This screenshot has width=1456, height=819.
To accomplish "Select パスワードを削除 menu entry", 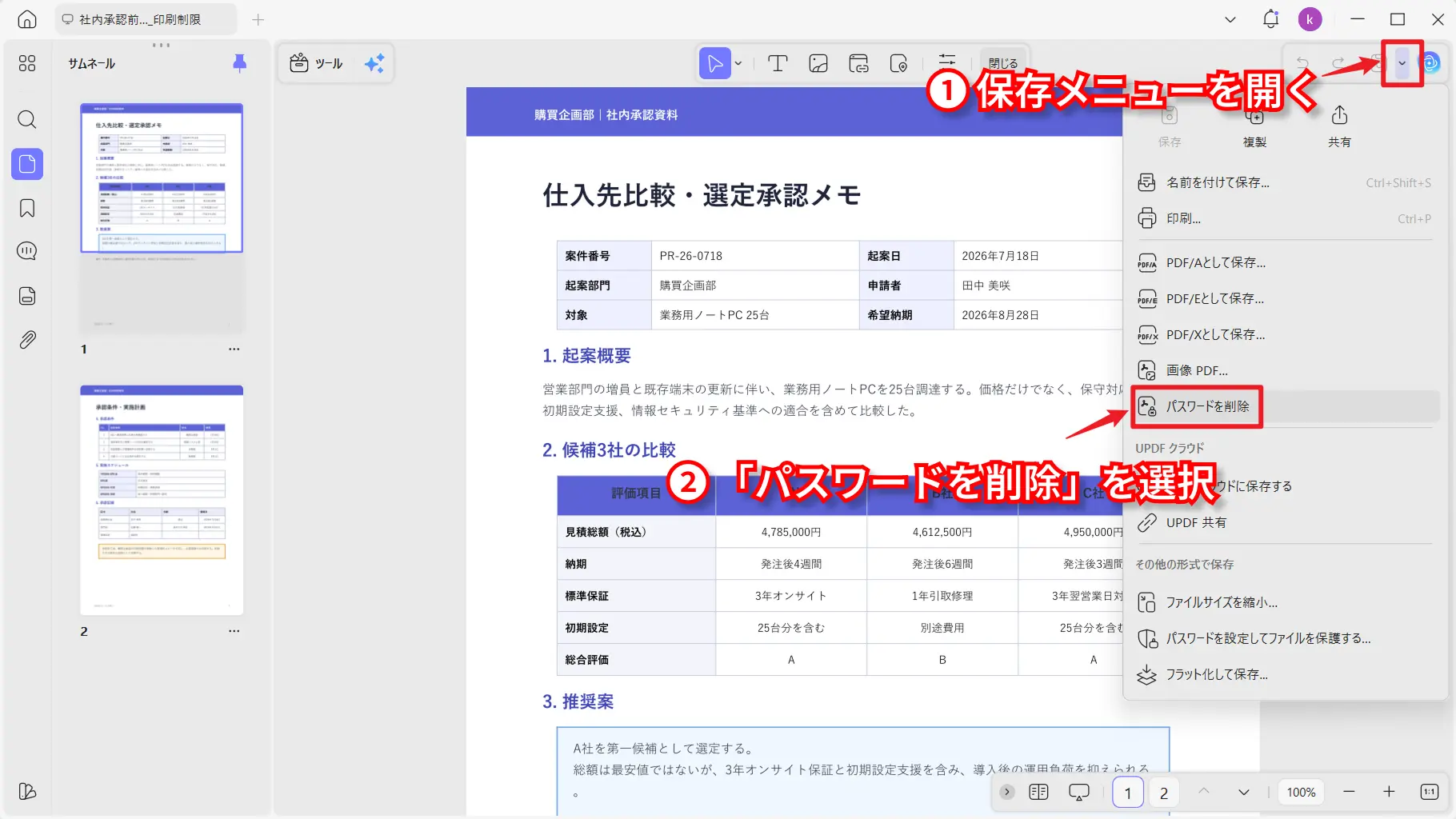I will [x=1284, y=406].
